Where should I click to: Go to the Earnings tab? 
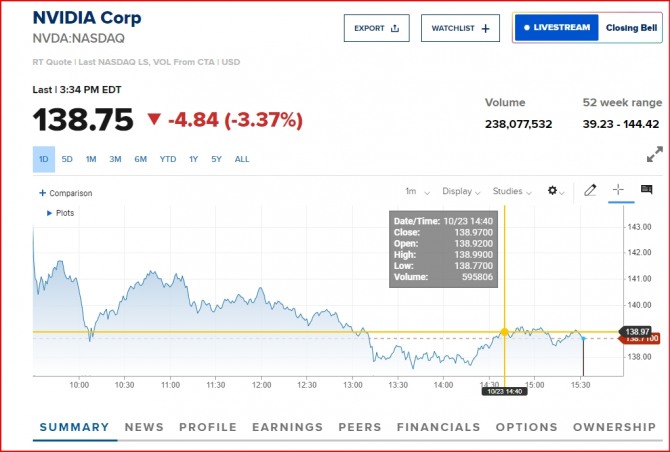tap(287, 427)
